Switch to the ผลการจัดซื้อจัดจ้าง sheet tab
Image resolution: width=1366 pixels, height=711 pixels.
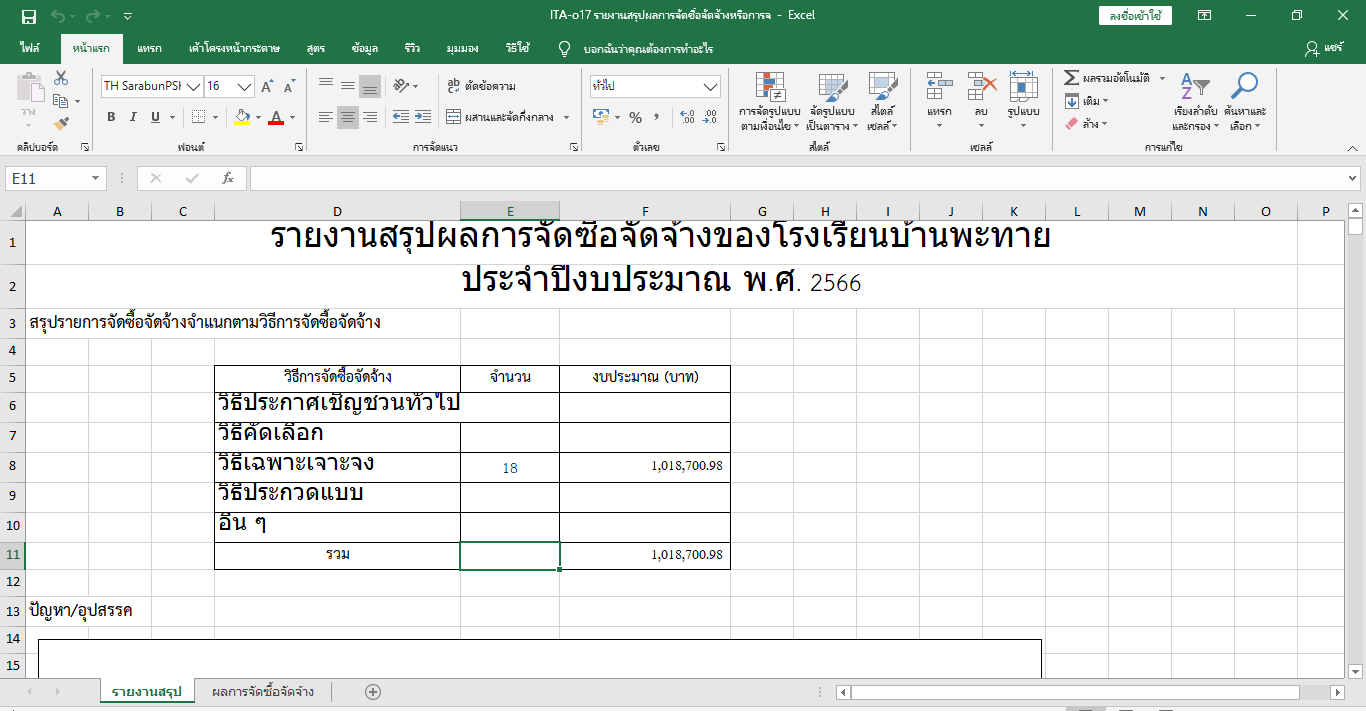tap(263, 692)
